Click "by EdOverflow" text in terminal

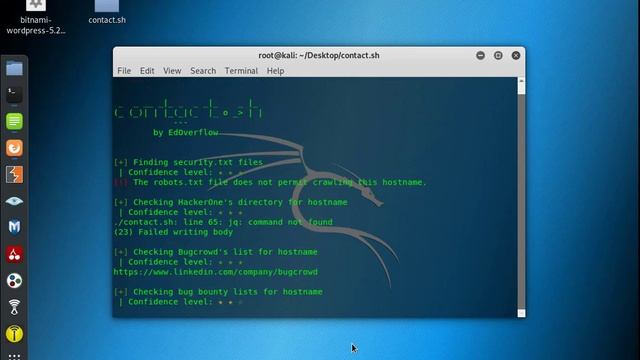pyautogui.click(x=186, y=133)
